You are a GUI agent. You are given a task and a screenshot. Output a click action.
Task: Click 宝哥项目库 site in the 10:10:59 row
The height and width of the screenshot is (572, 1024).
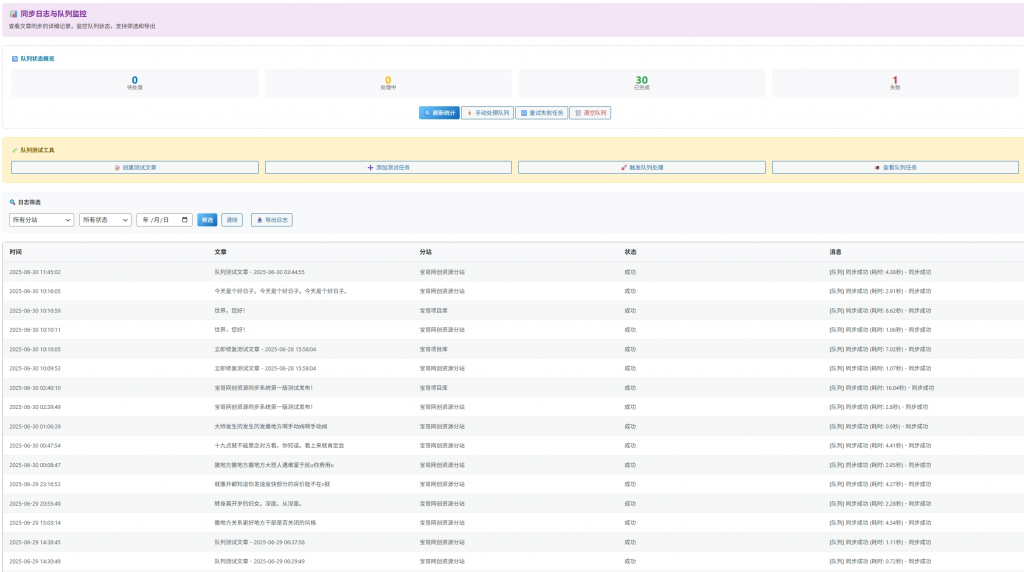434,311
